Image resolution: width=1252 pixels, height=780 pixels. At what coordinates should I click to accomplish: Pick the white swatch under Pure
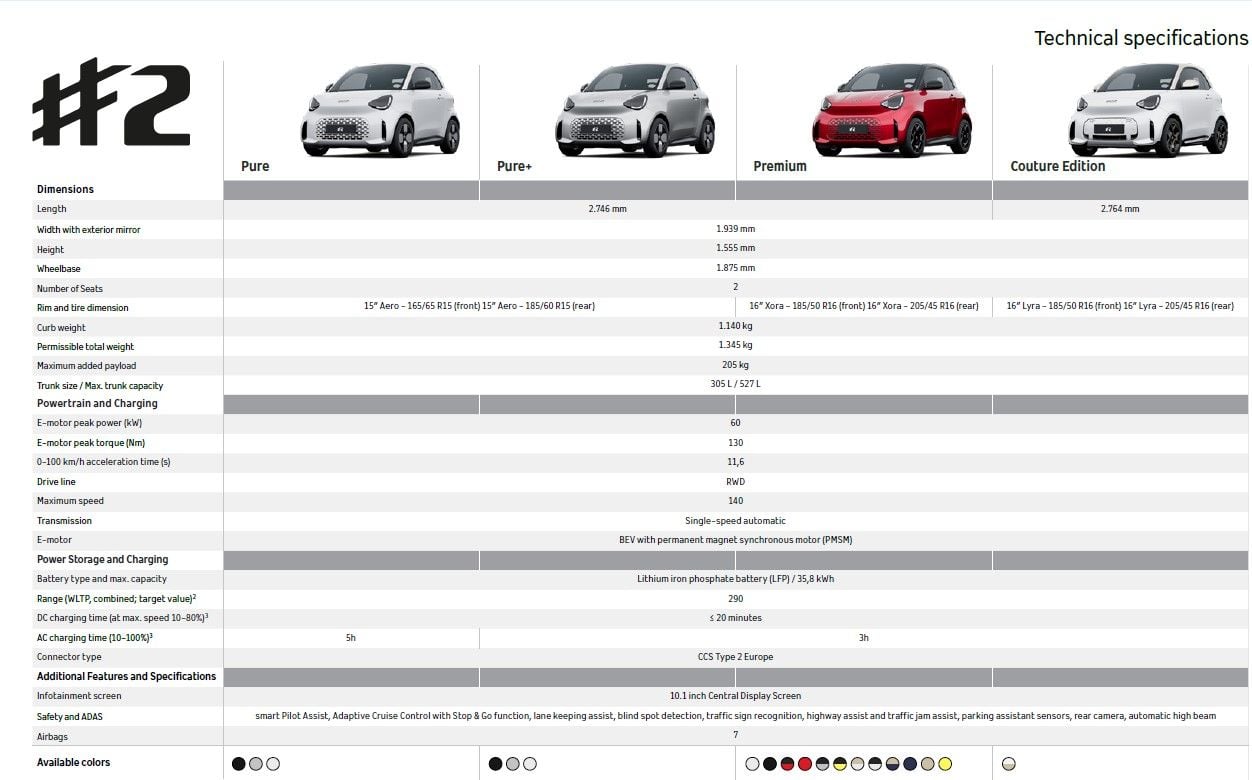pyautogui.click(x=273, y=764)
